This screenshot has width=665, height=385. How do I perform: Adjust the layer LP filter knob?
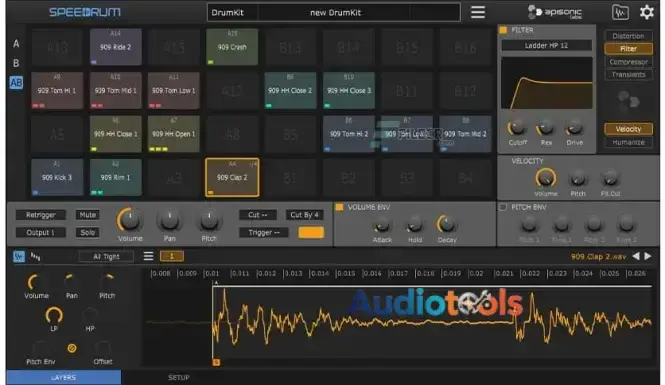(54, 315)
